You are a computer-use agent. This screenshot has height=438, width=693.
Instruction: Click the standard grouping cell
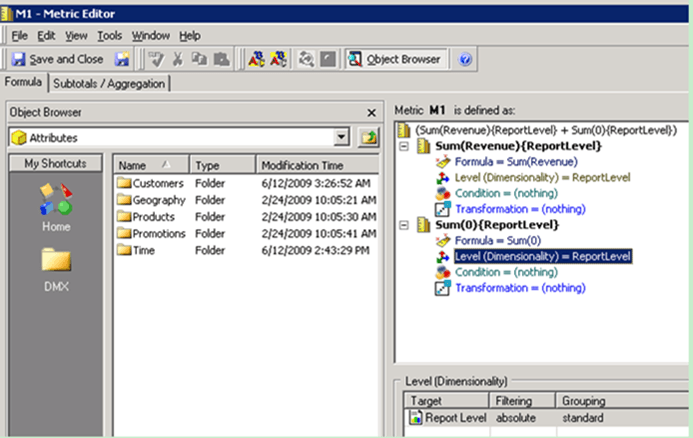tap(583, 418)
